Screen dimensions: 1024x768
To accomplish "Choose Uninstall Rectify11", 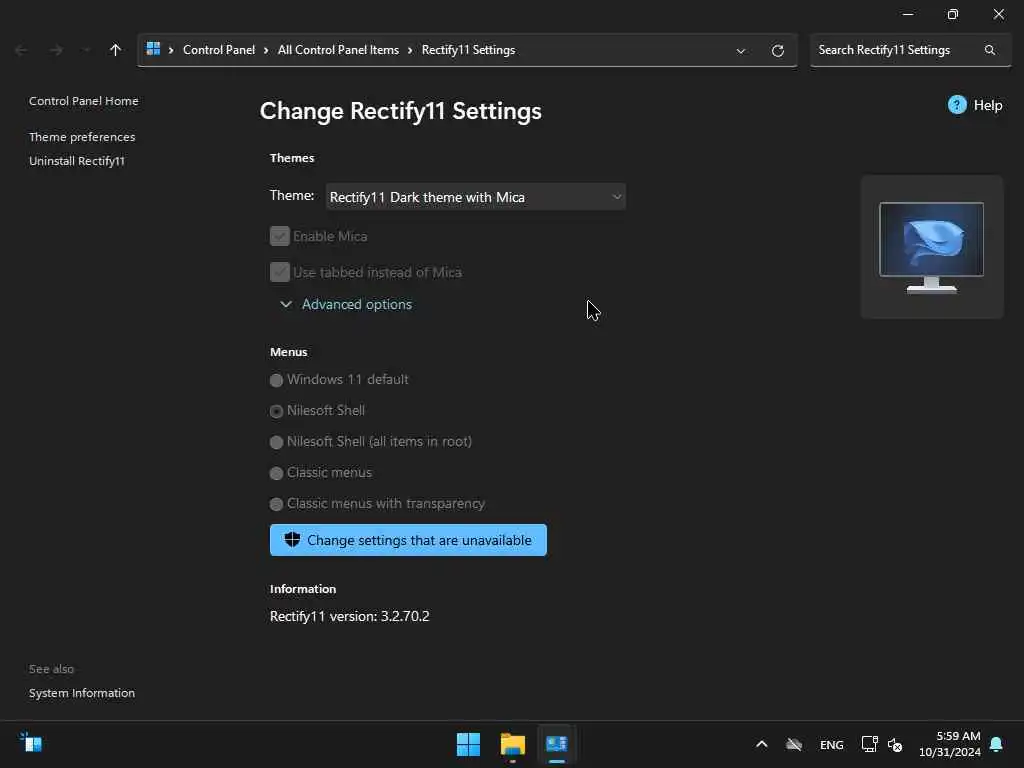I will 76,161.
